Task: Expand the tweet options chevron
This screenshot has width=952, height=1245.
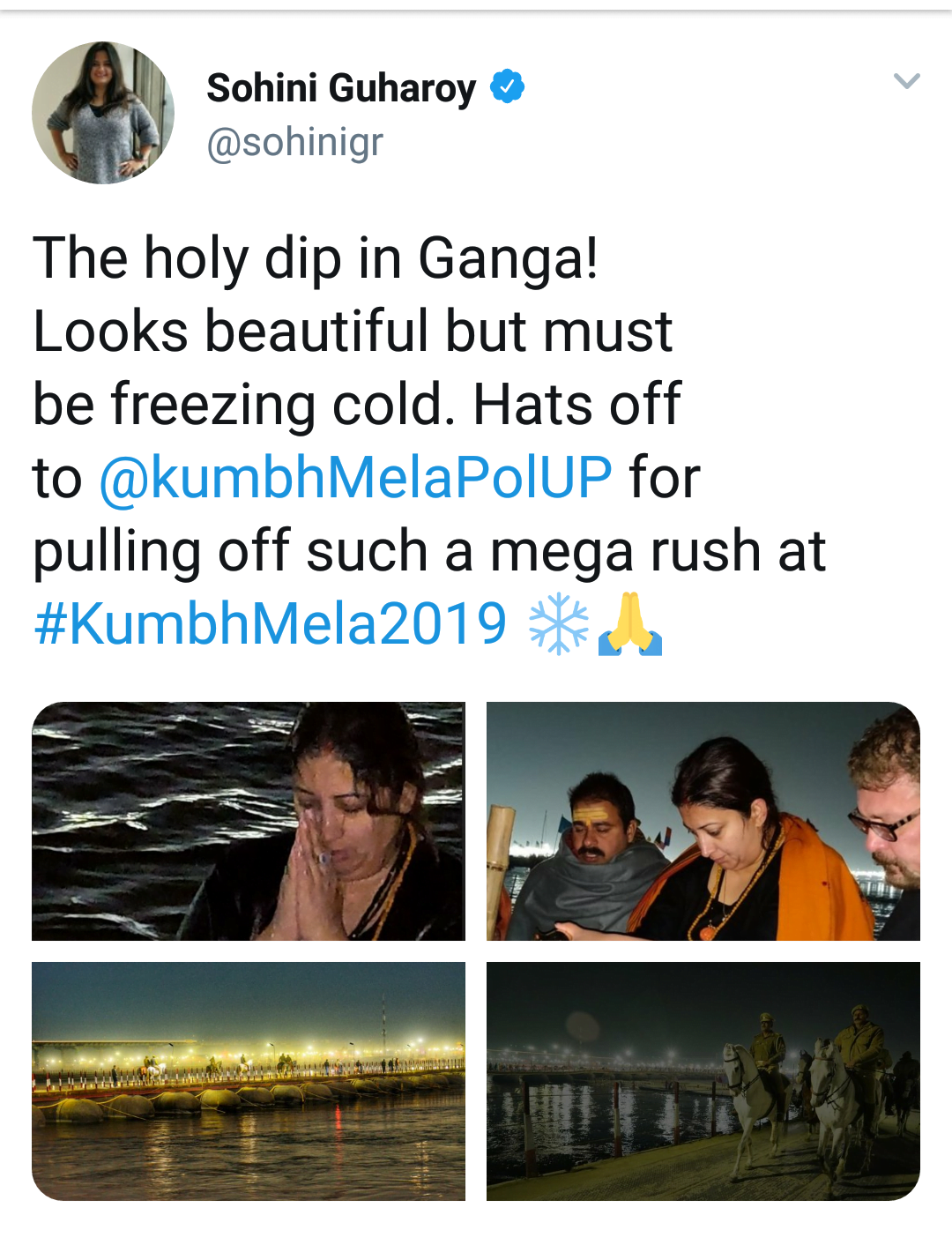Action: 906,81
